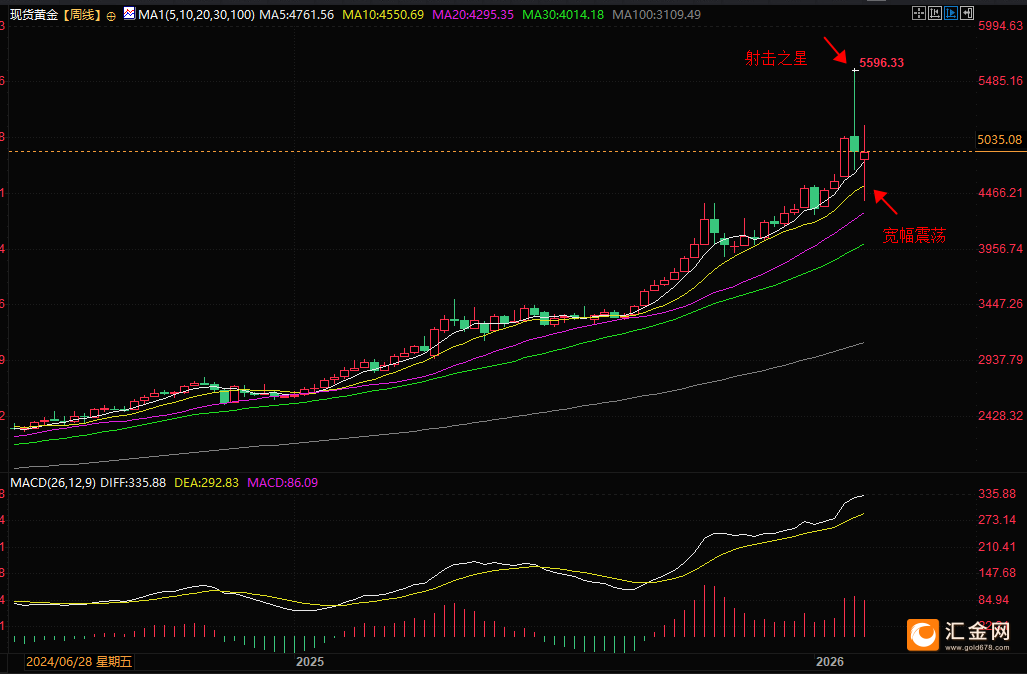This screenshot has width=1027, height=674.
Task: Click the 273.14 MACD axis label
Action: (x=997, y=520)
